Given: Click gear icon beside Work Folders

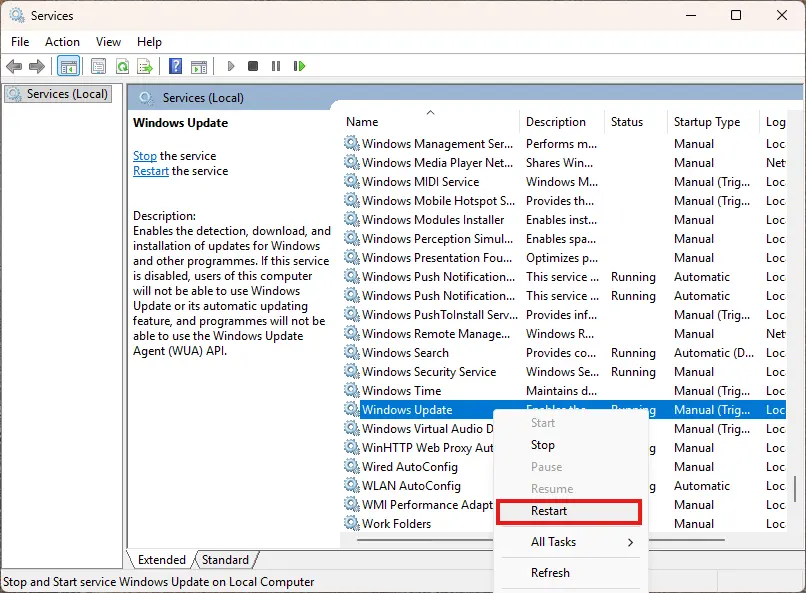Looking at the screenshot, I should point(352,524).
